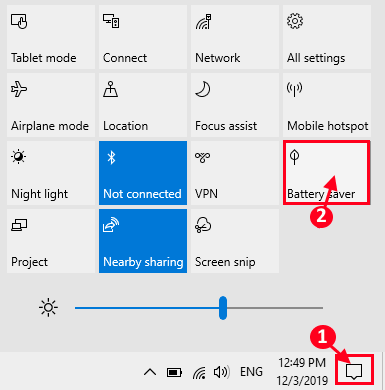
Task: Open the ENG language selector
Action: point(251,372)
